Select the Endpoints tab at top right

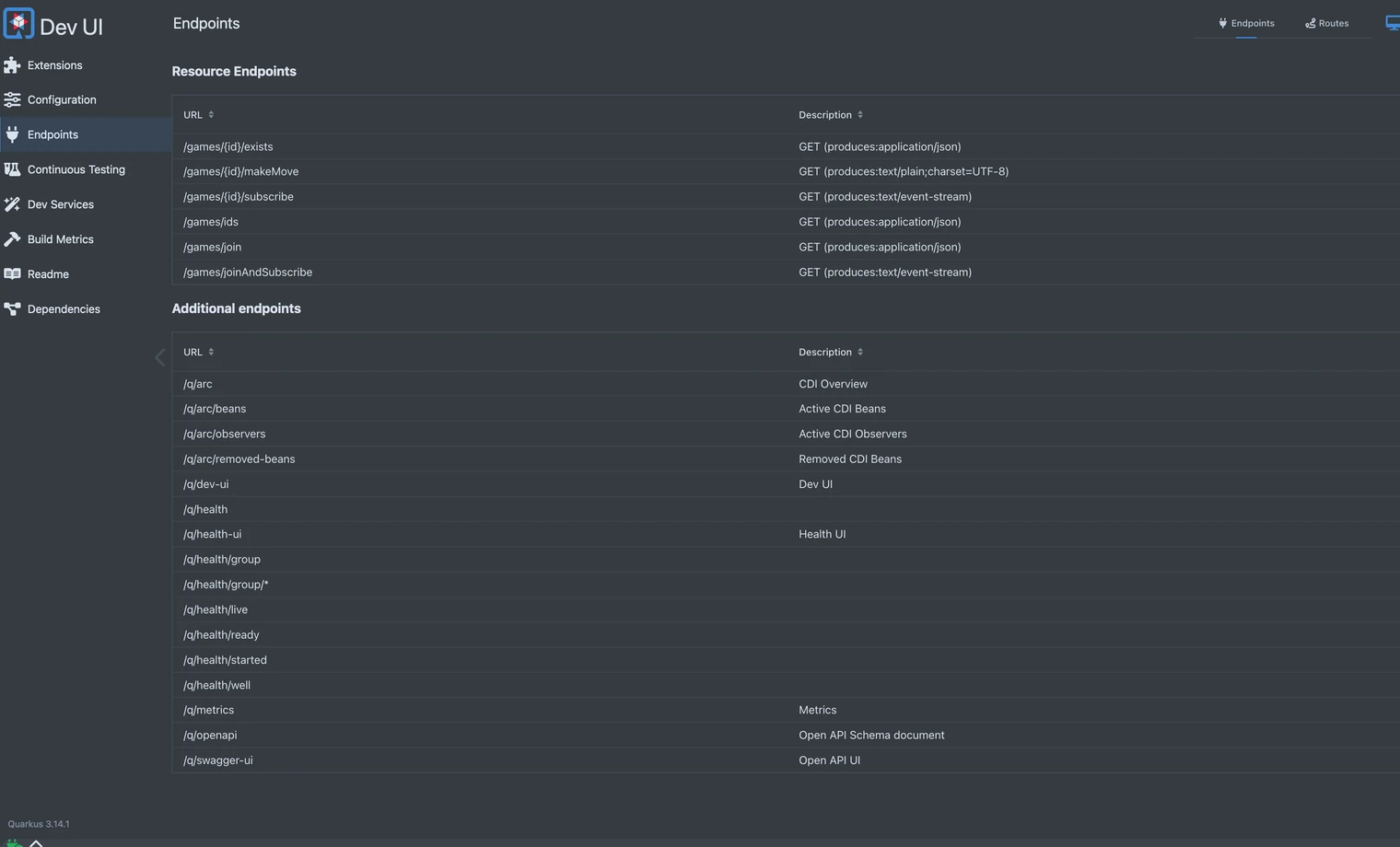[x=1246, y=23]
